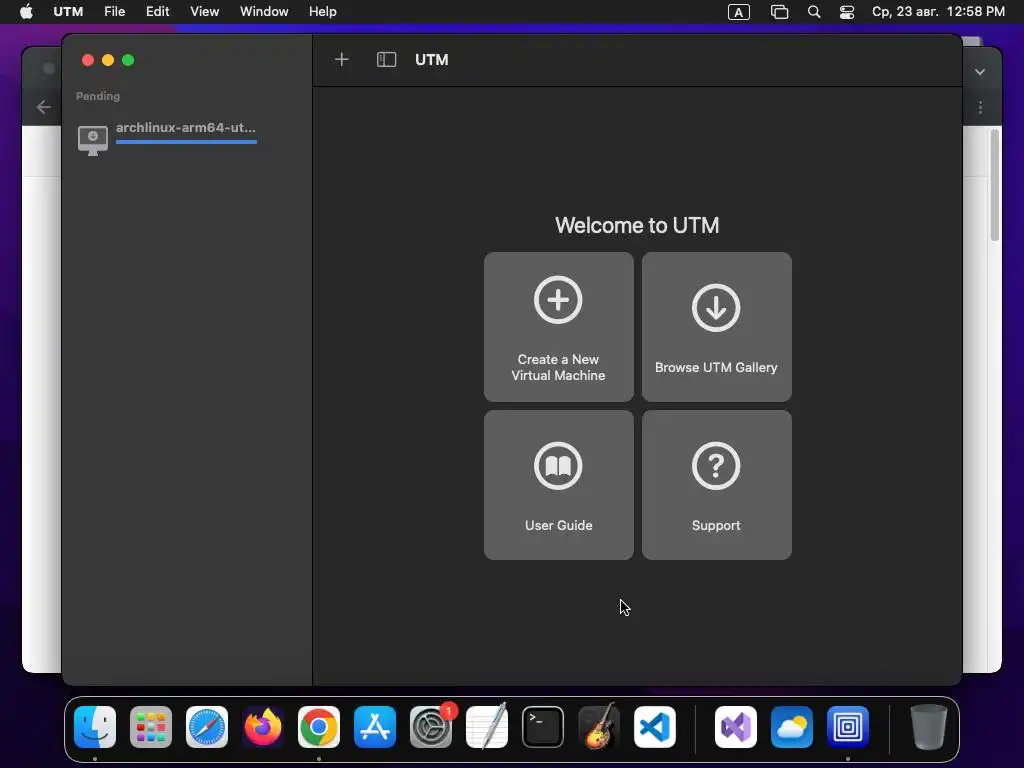Open the User Guide tile
The width and height of the screenshot is (1024, 768).
[x=558, y=485]
